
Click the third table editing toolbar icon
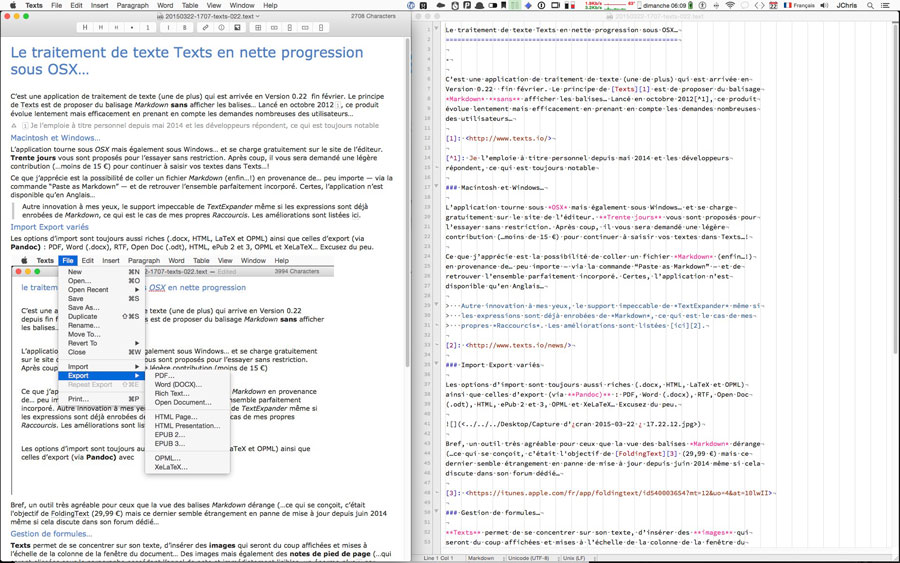click(x=305, y=27)
